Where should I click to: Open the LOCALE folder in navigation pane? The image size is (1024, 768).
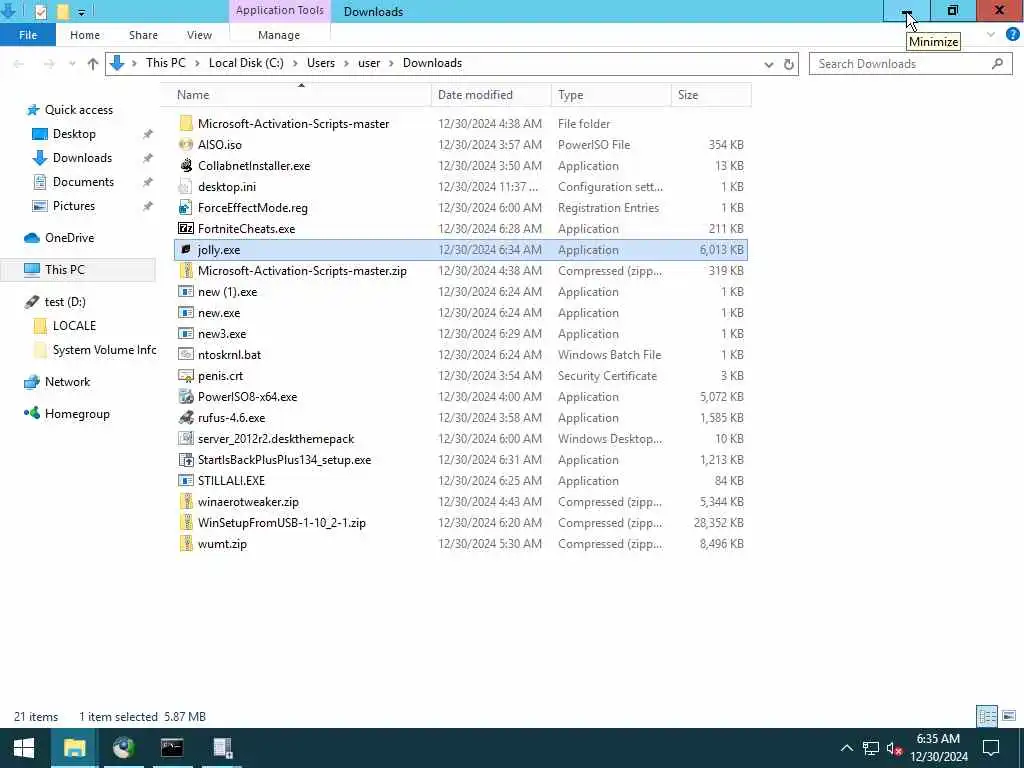tap(74, 326)
